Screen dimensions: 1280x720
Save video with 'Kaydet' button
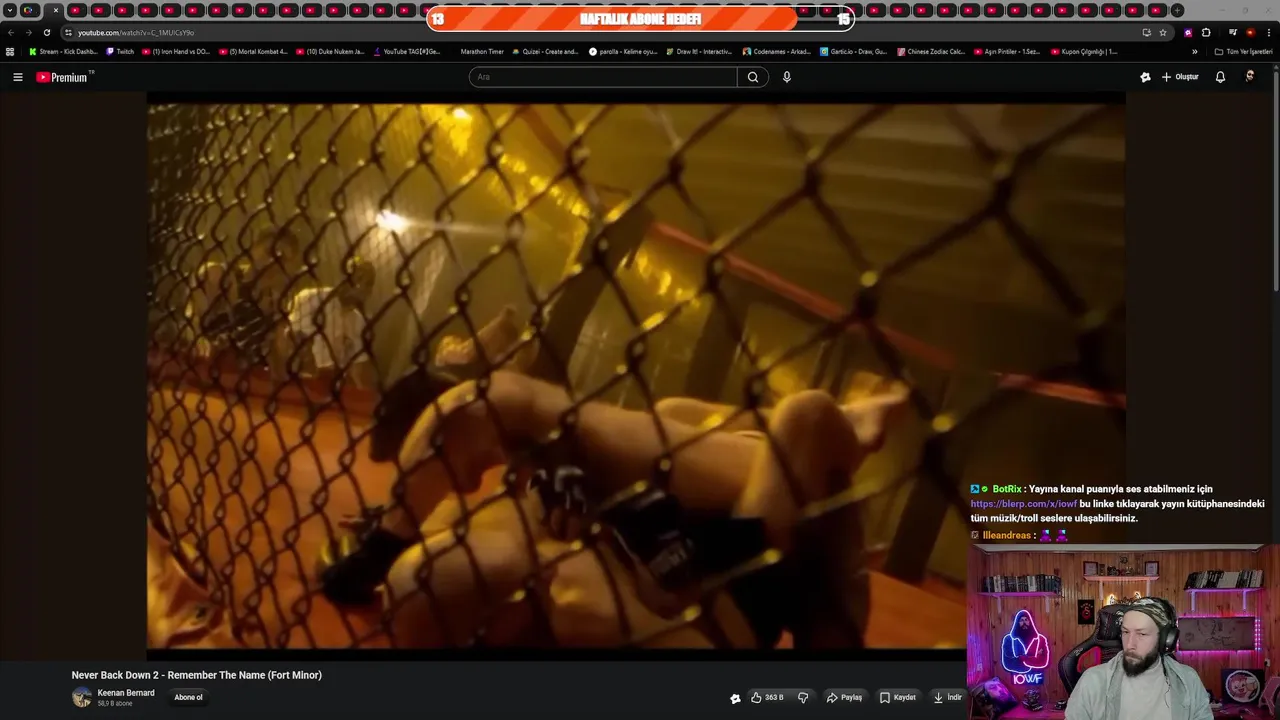[898, 698]
